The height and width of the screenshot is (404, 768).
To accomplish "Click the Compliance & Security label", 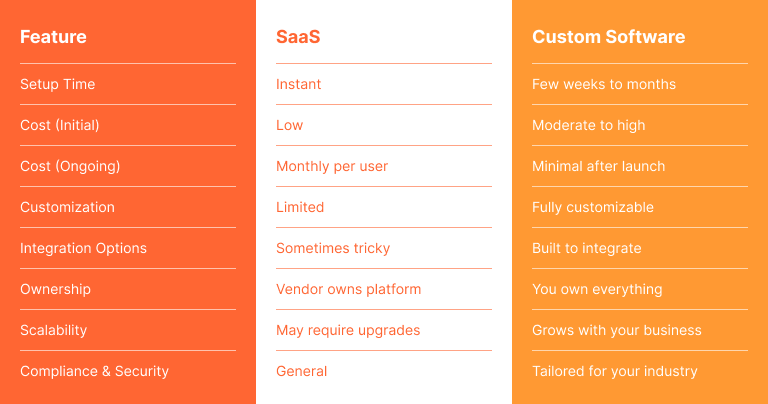I will click(94, 371).
